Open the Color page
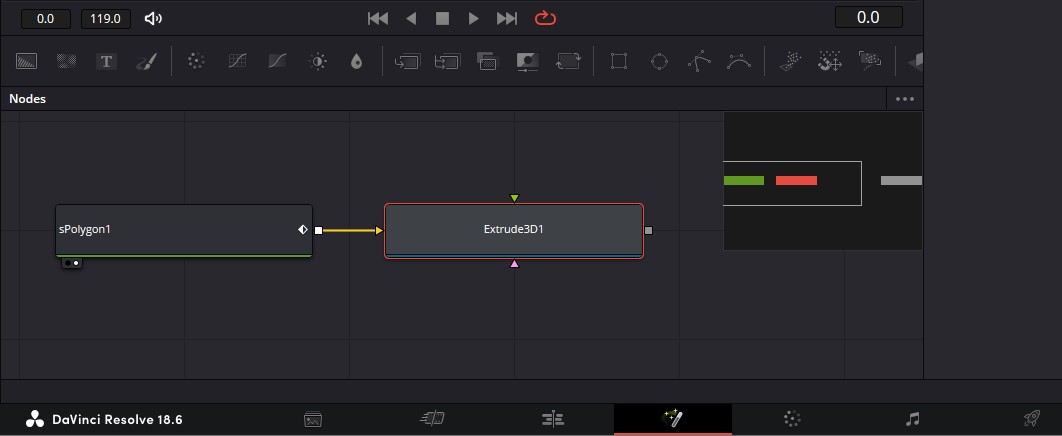The width and height of the screenshot is (1062, 436). click(792, 419)
